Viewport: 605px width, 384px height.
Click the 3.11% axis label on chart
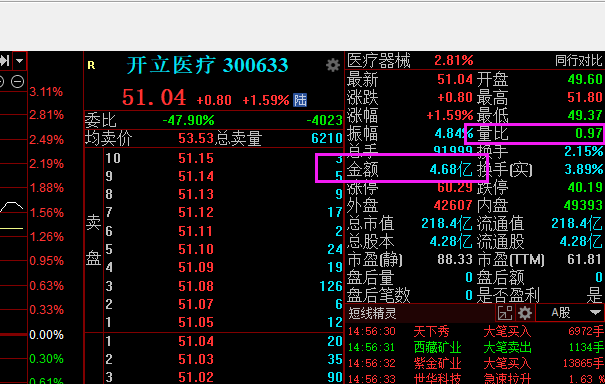tap(46, 92)
